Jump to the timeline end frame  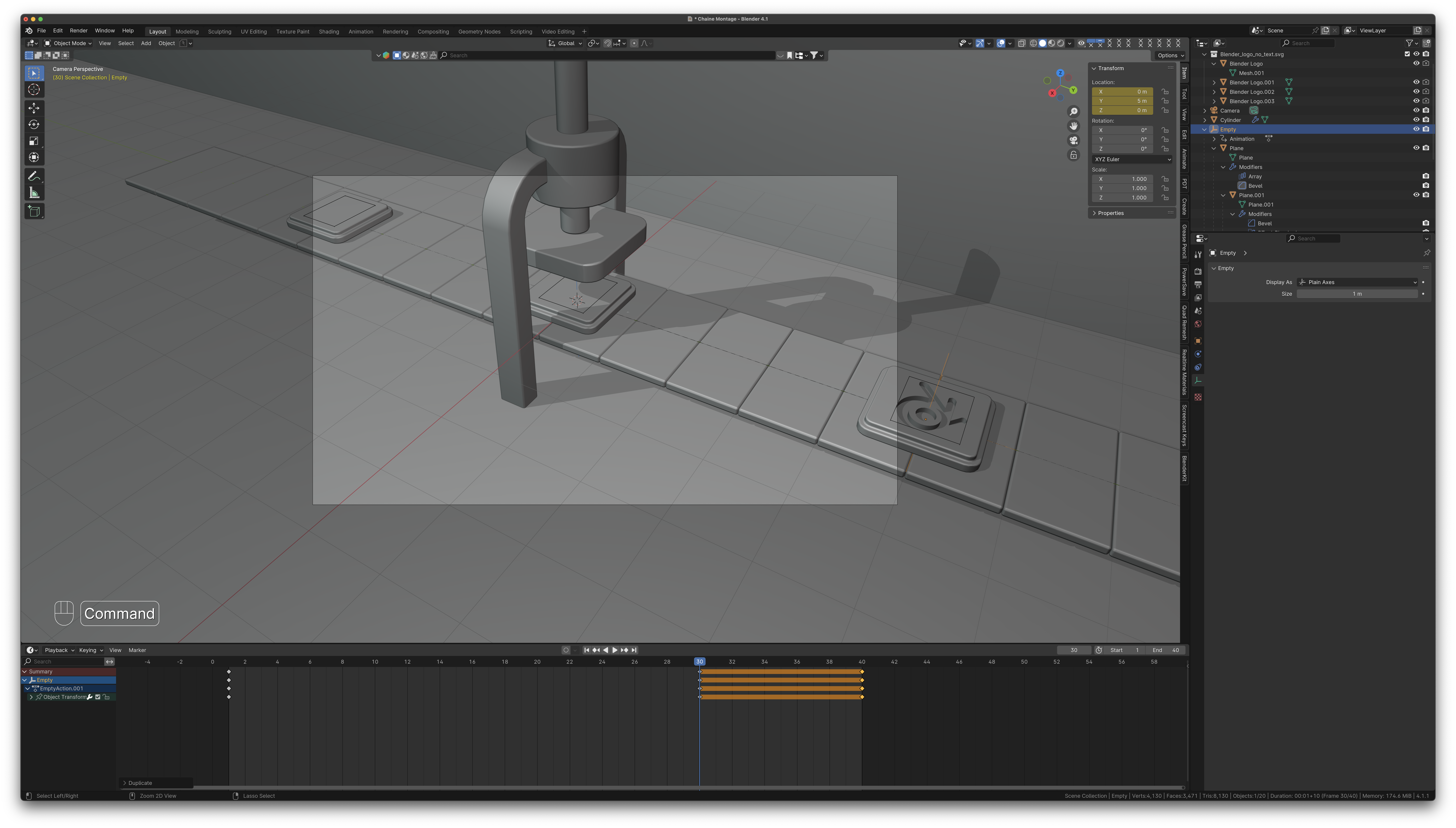click(634, 650)
